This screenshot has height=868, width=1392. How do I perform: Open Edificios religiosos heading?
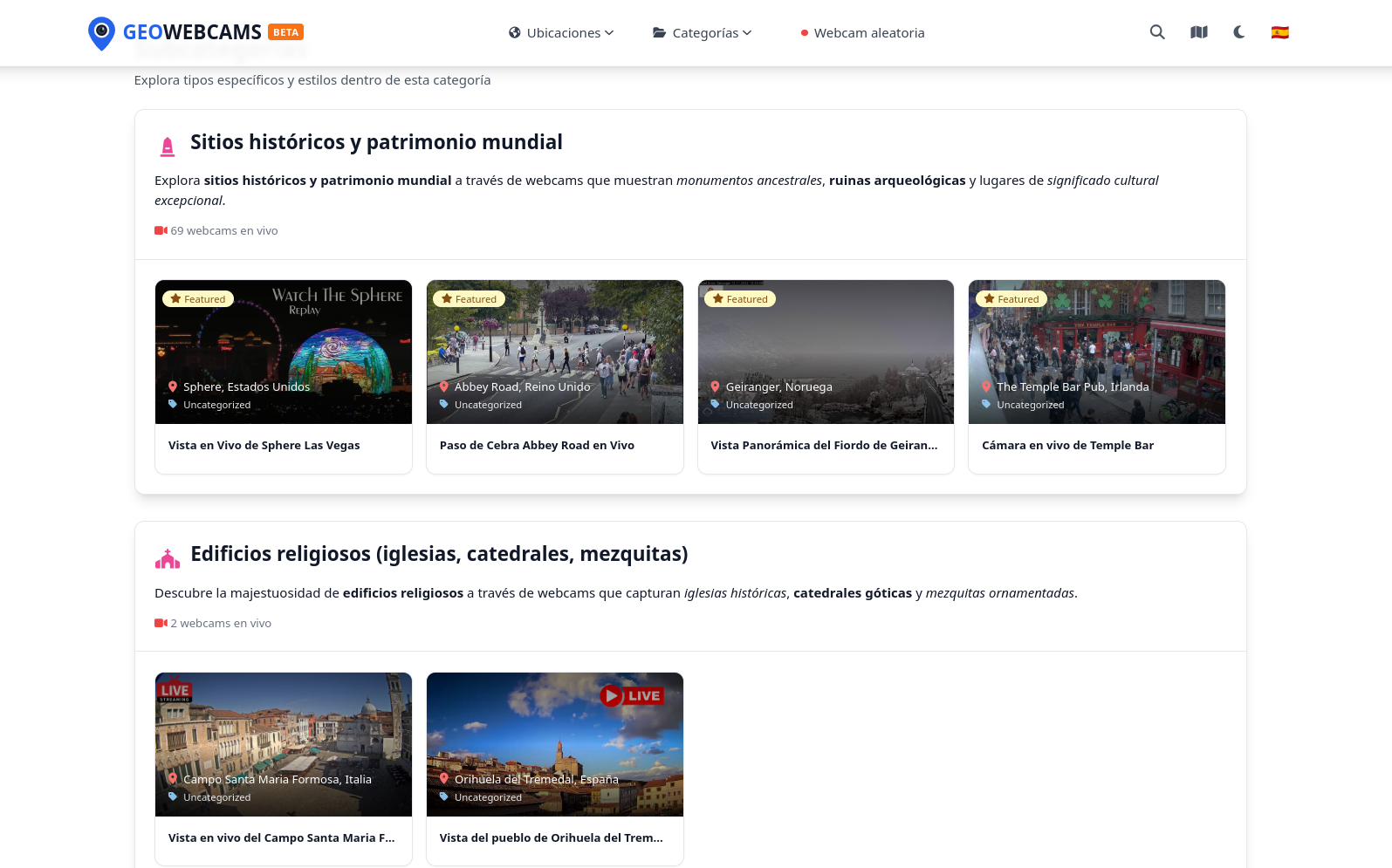(439, 554)
